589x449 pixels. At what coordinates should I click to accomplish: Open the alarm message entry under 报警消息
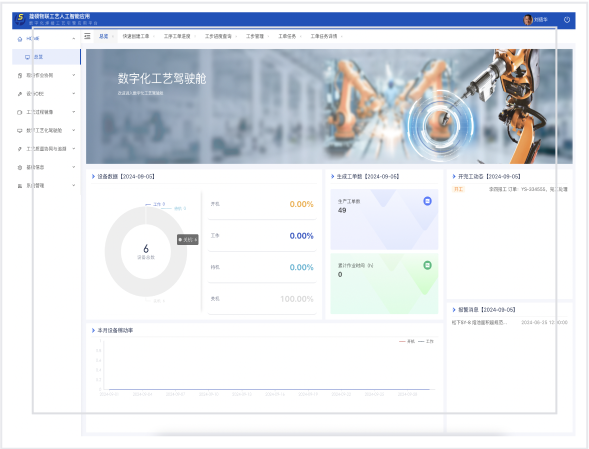tap(509, 322)
